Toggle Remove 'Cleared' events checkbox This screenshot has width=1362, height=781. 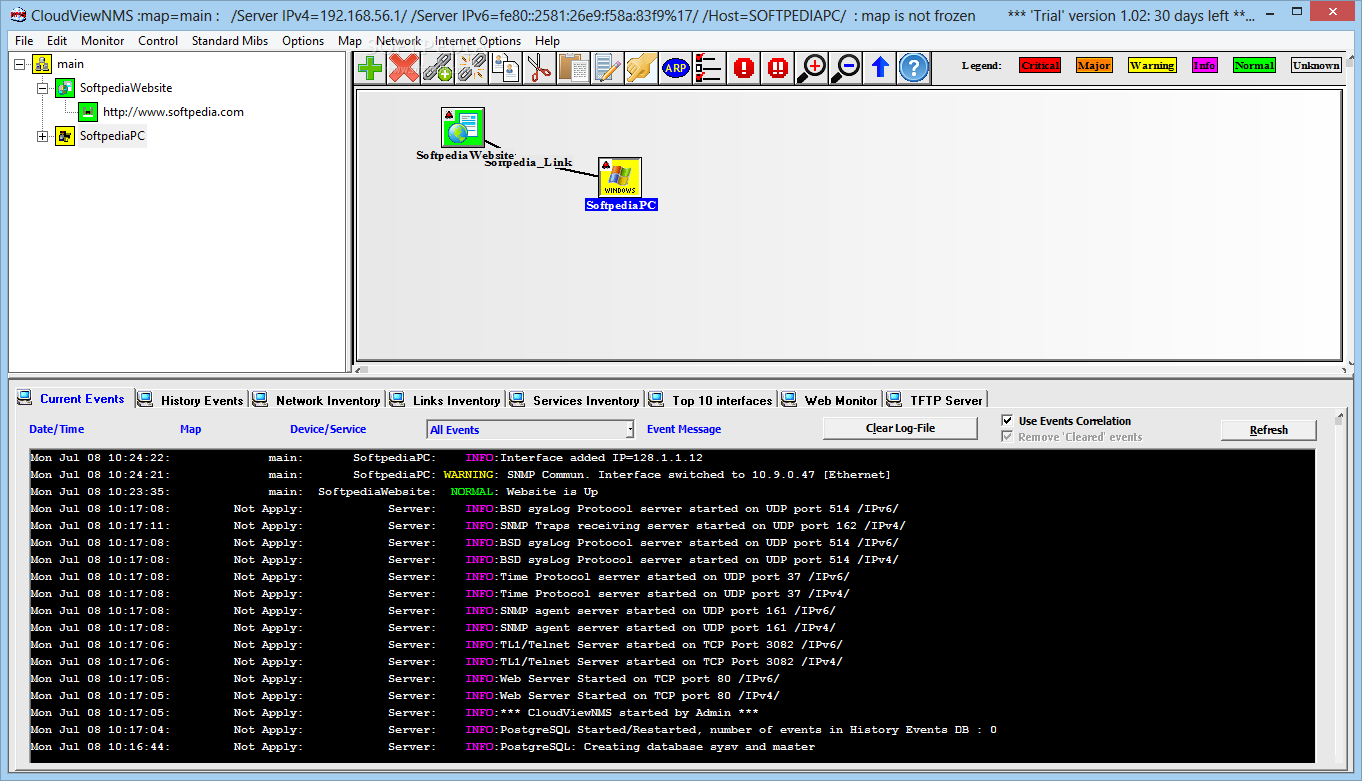tap(1007, 437)
